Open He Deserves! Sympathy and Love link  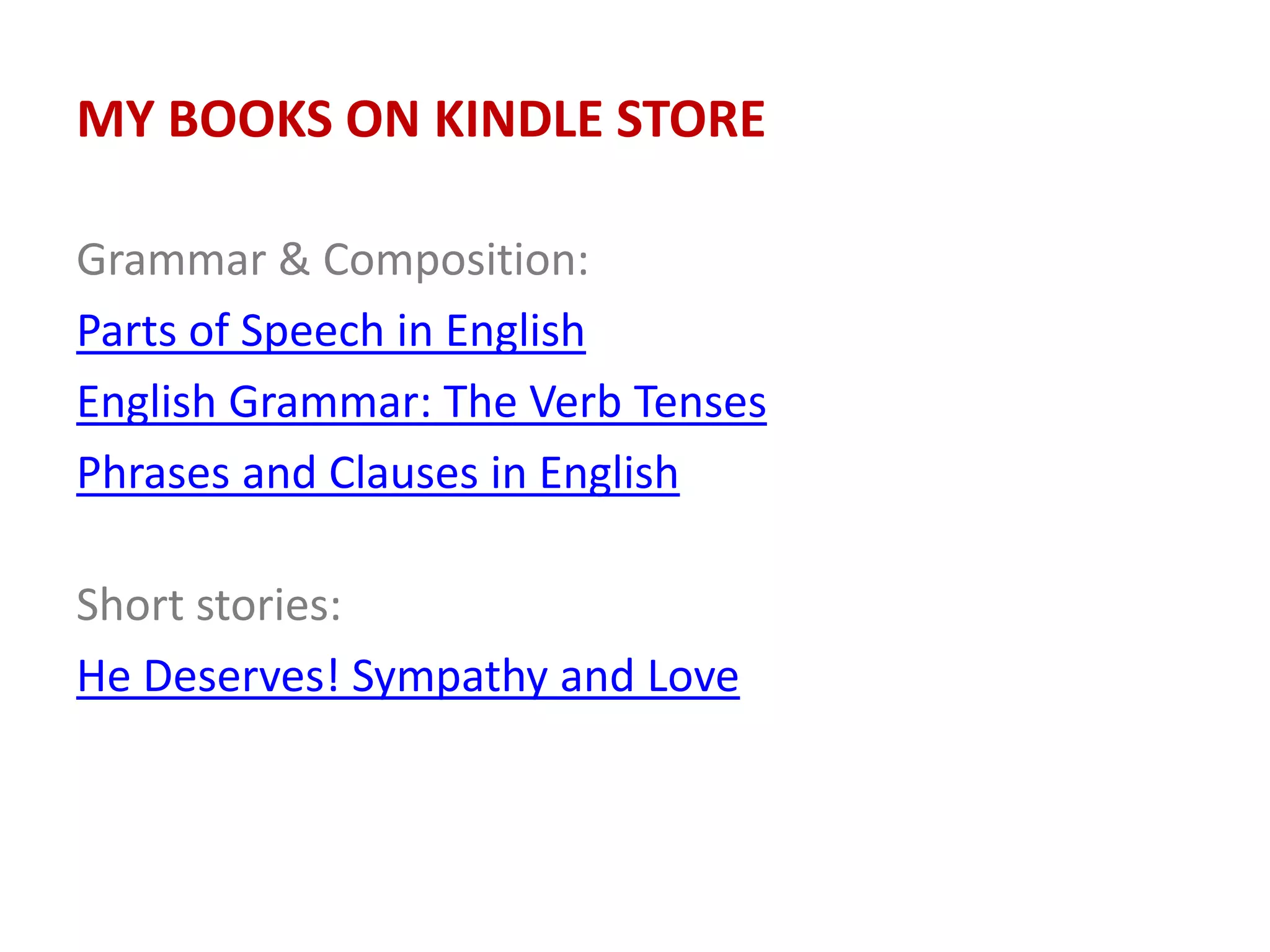(408, 677)
